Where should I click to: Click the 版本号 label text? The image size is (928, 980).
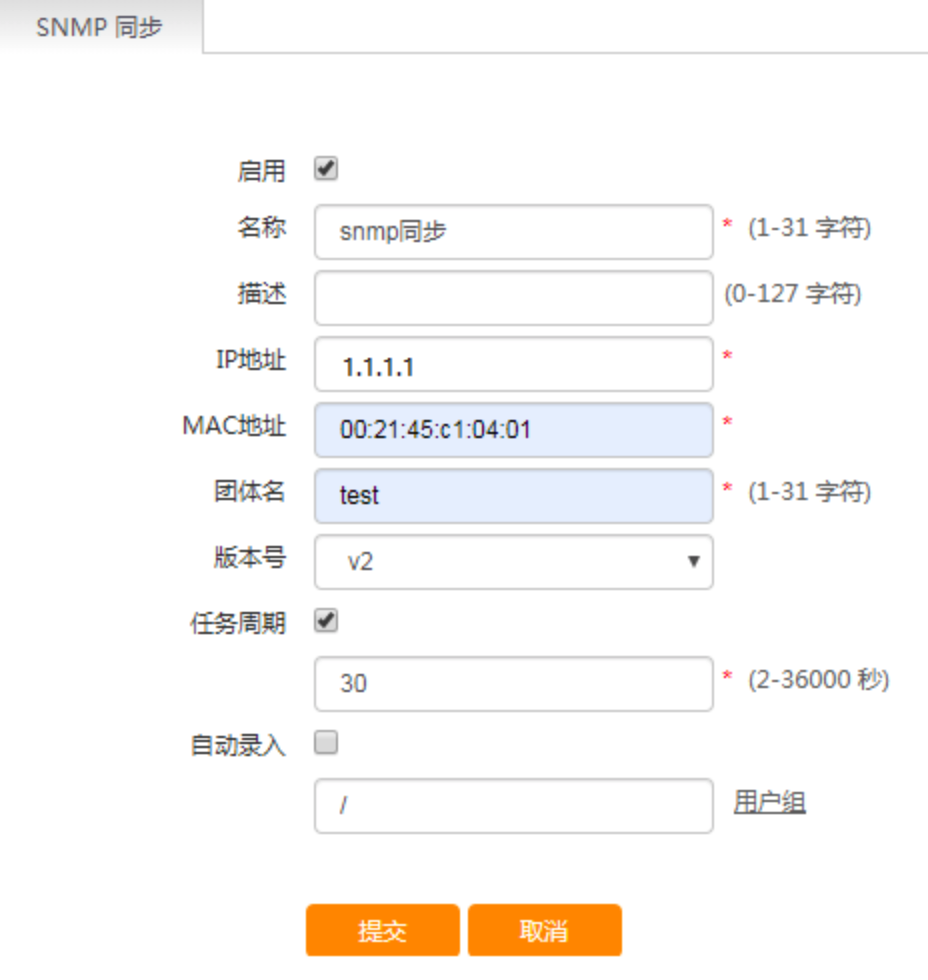click(x=250, y=557)
